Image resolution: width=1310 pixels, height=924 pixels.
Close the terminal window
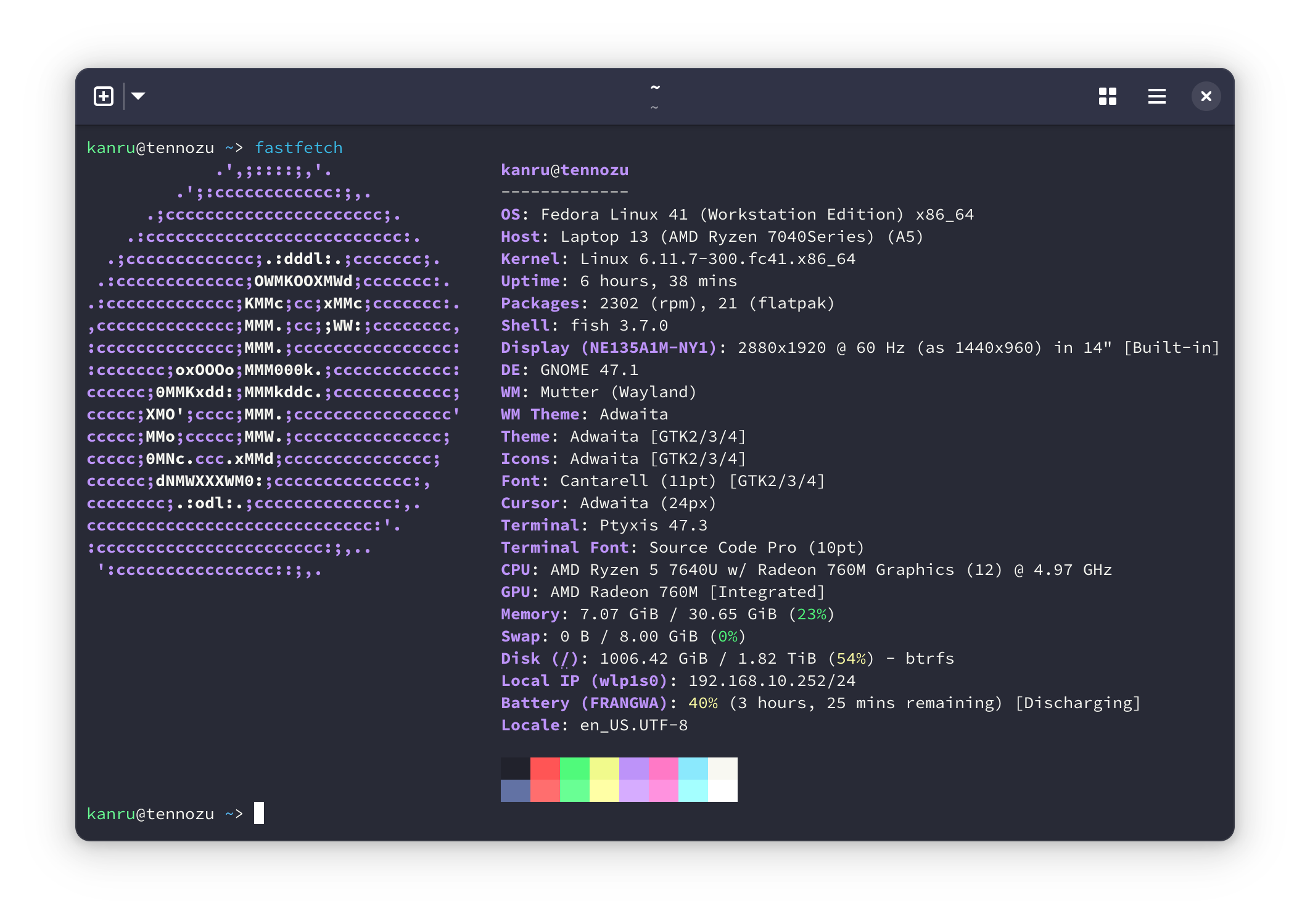[1206, 96]
